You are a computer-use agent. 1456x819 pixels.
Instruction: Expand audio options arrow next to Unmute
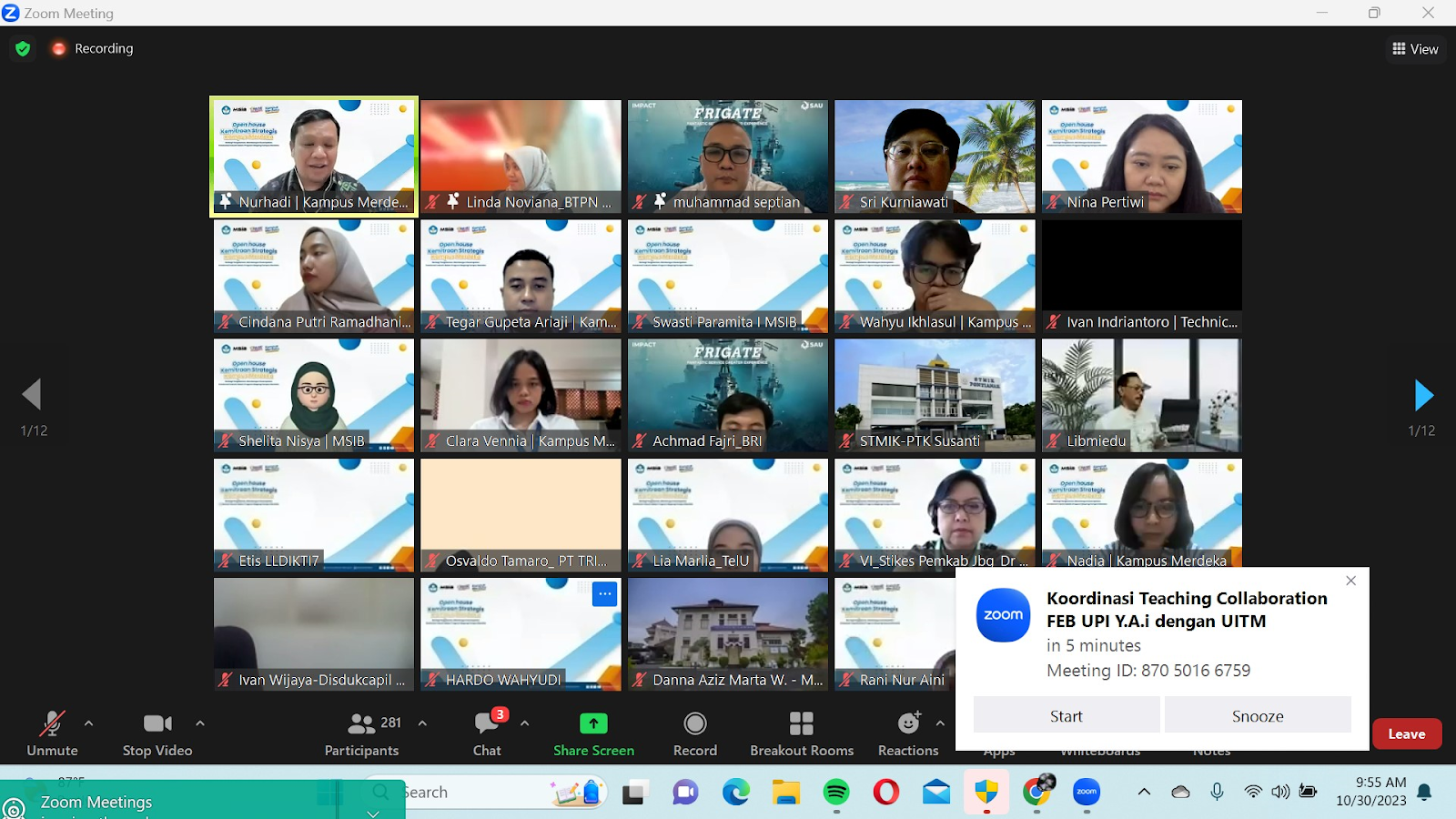click(x=88, y=723)
